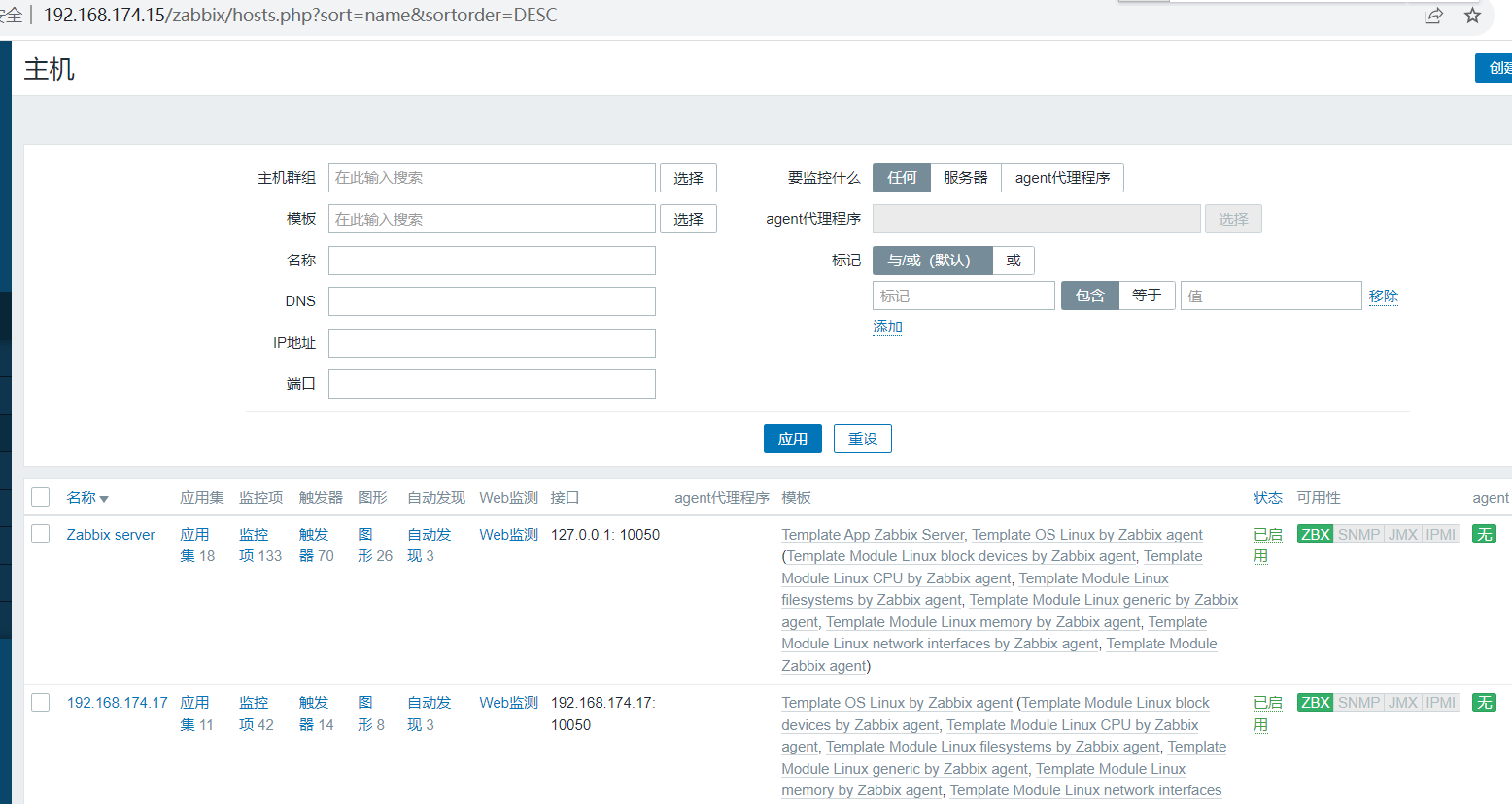
Task: Click the browser share icon
Action: coord(1433,16)
